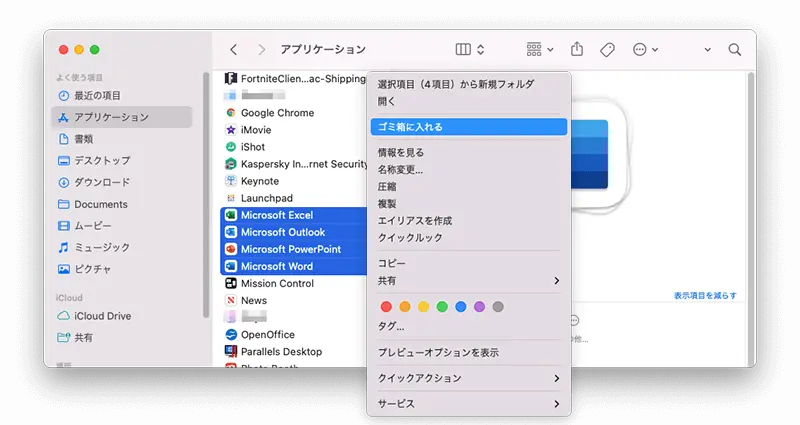Click the Share icon in toolbar
Screen dimensions: 800x425
(577, 49)
